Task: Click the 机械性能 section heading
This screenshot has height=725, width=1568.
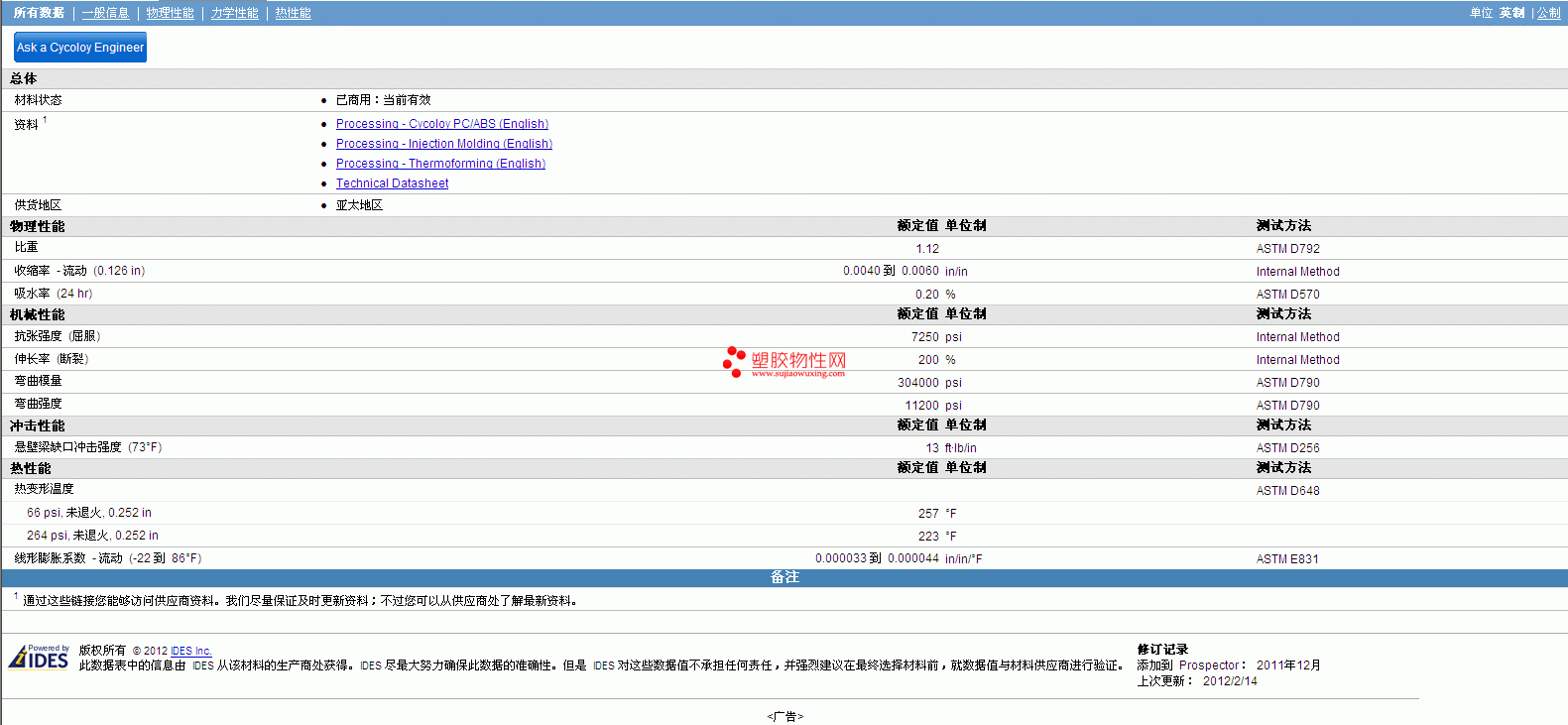Action: click(x=38, y=315)
